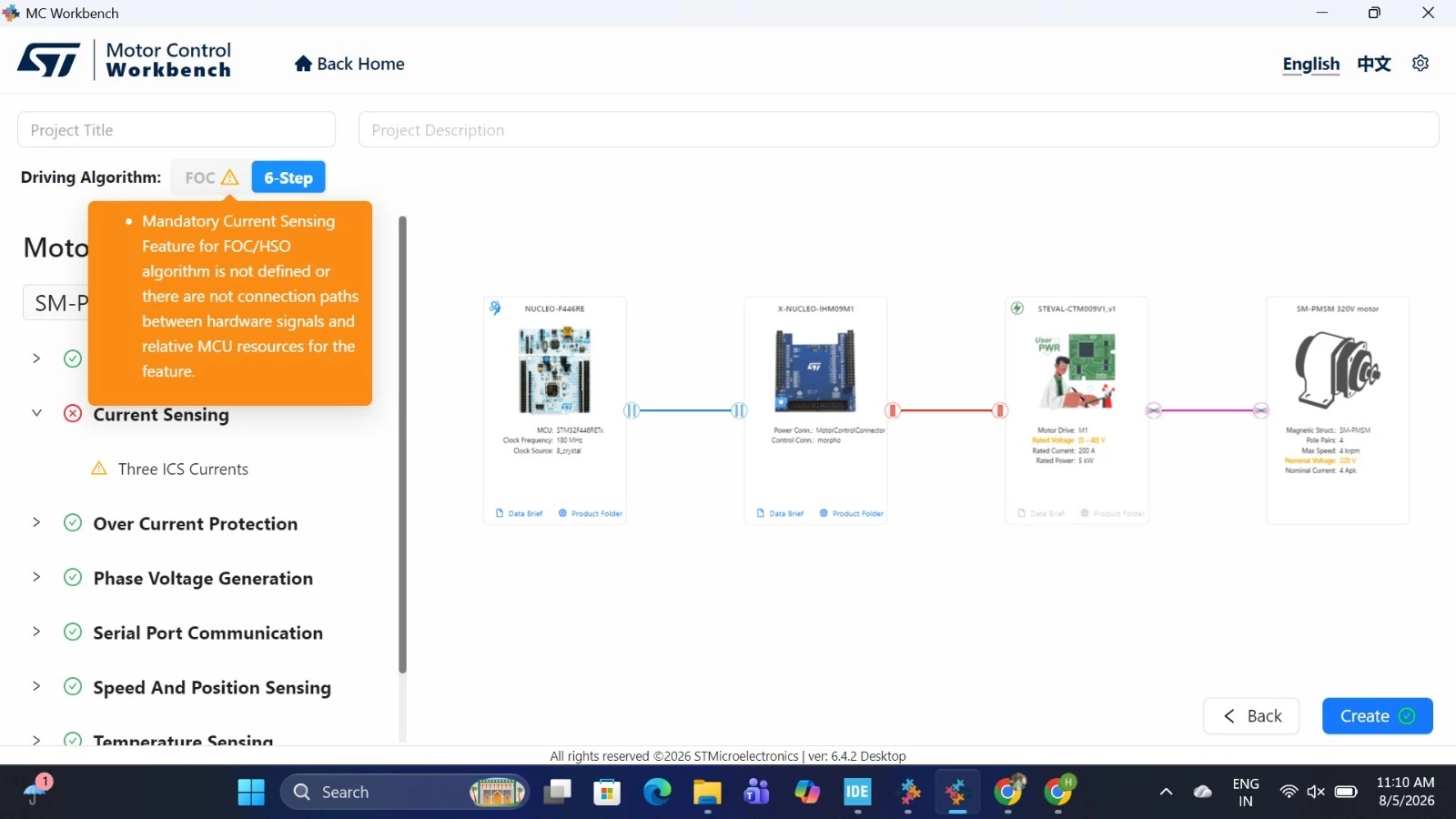Viewport: 1456px width, 819px height.
Task: Click the Back button
Action: tap(1251, 716)
